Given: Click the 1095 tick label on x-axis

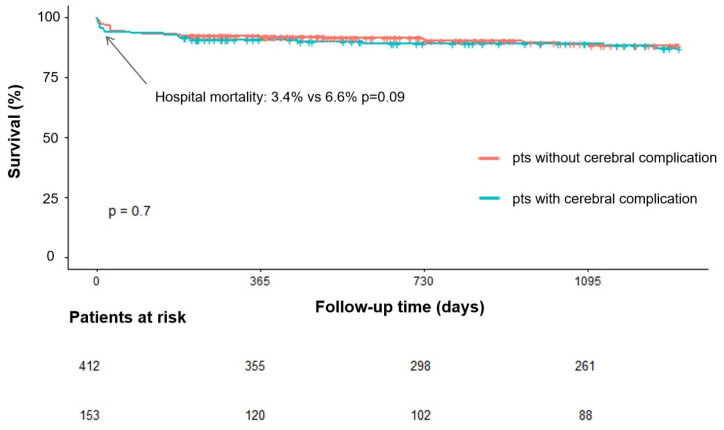Looking at the screenshot, I should (x=588, y=281).
